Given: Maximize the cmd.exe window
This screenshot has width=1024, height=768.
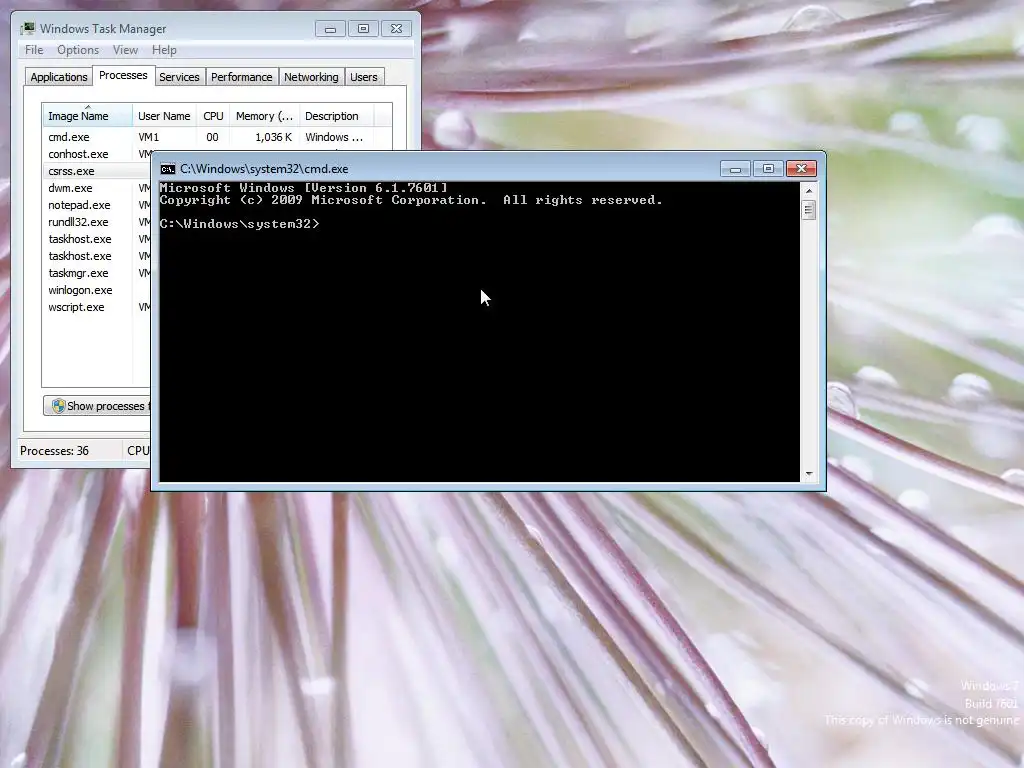Looking at the screenshot, I should click(x=768, y=169).
